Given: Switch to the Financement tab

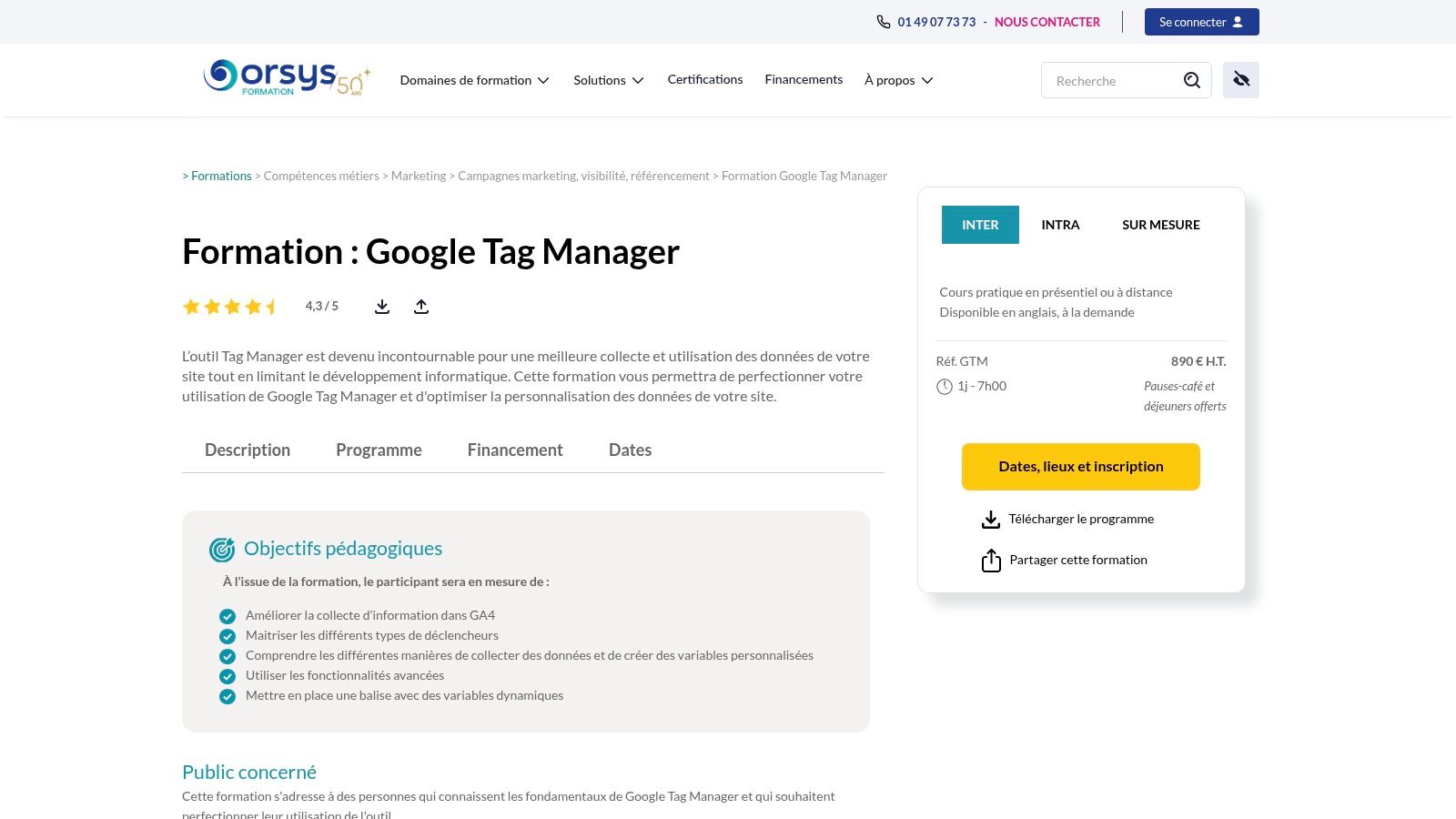Looking at the screenshot, I should tap(515, 450).
